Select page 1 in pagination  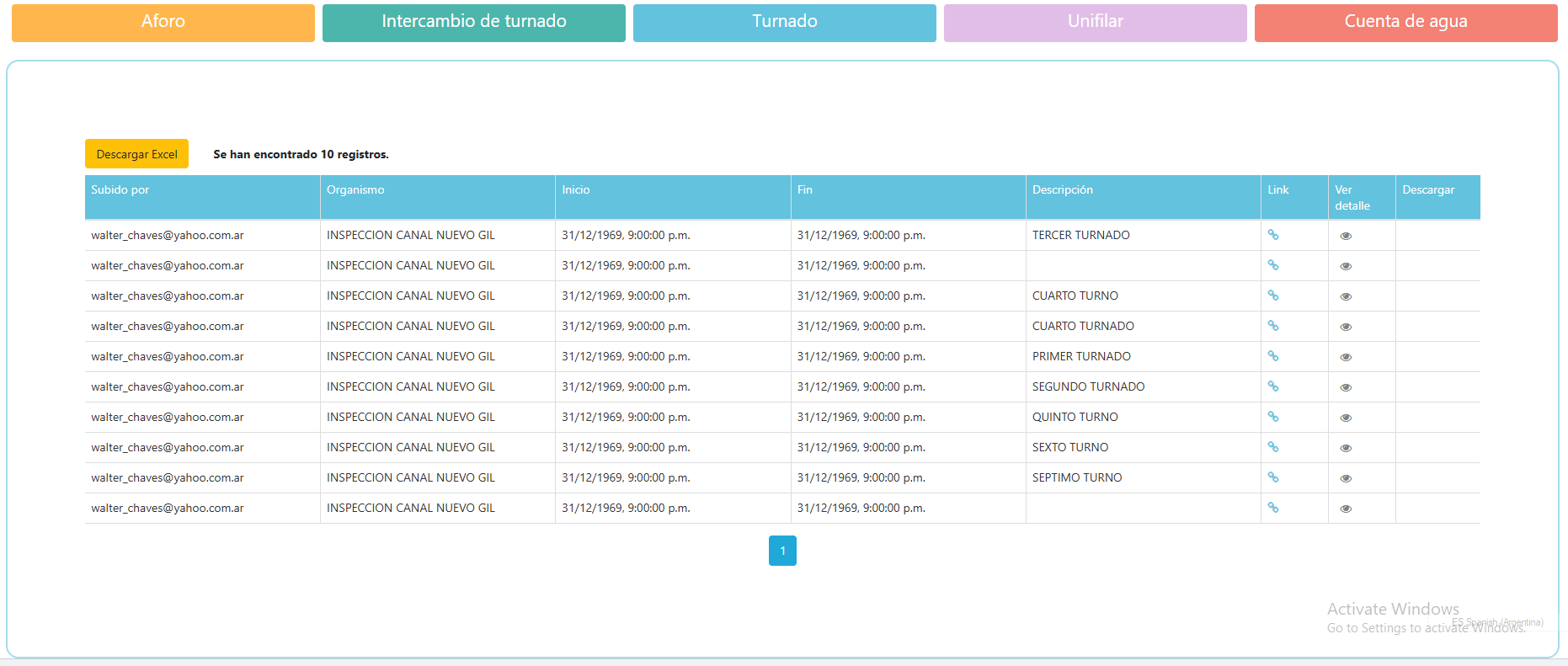(x=782, y=551)
